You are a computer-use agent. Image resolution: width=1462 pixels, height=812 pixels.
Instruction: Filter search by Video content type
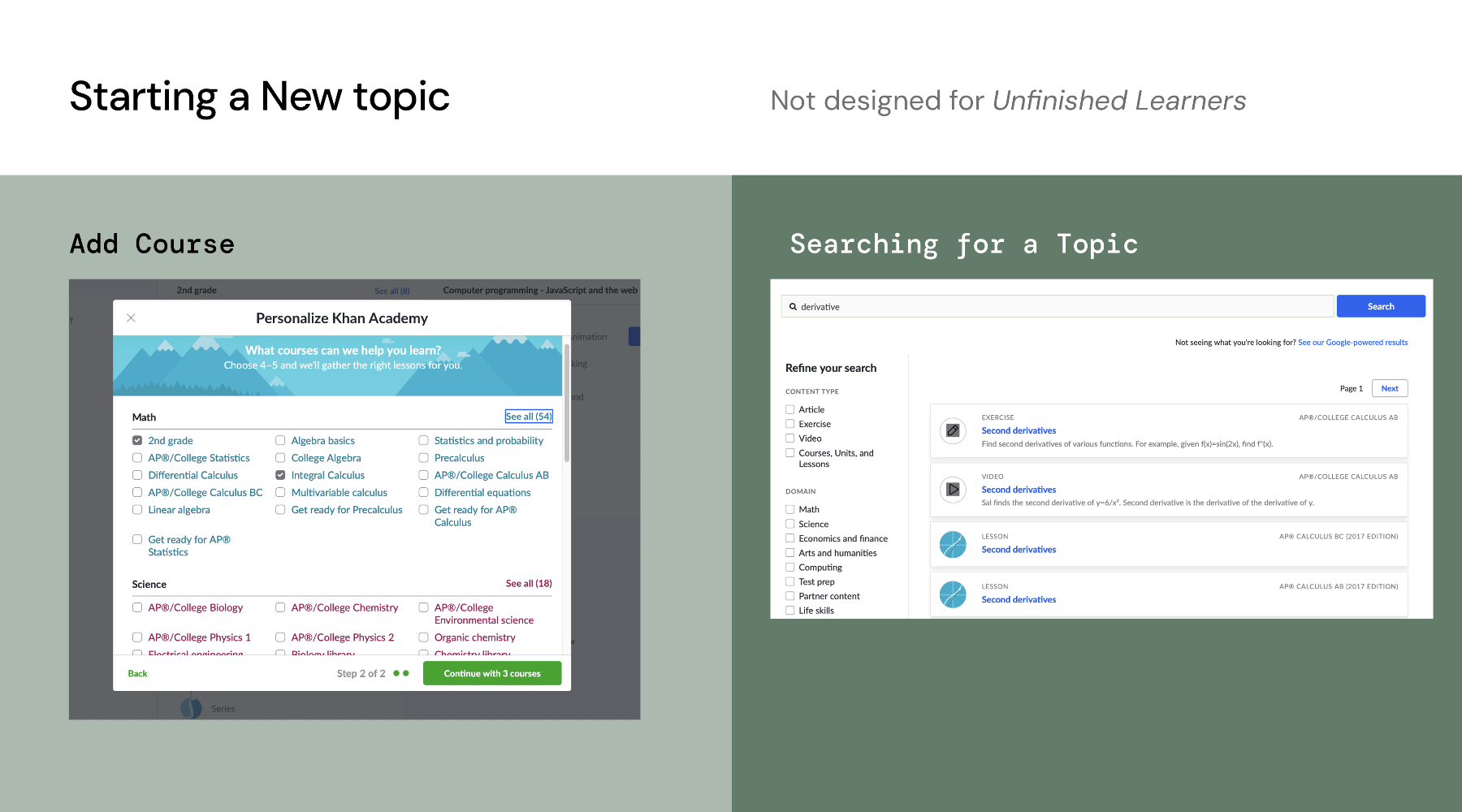click(789, 438)
